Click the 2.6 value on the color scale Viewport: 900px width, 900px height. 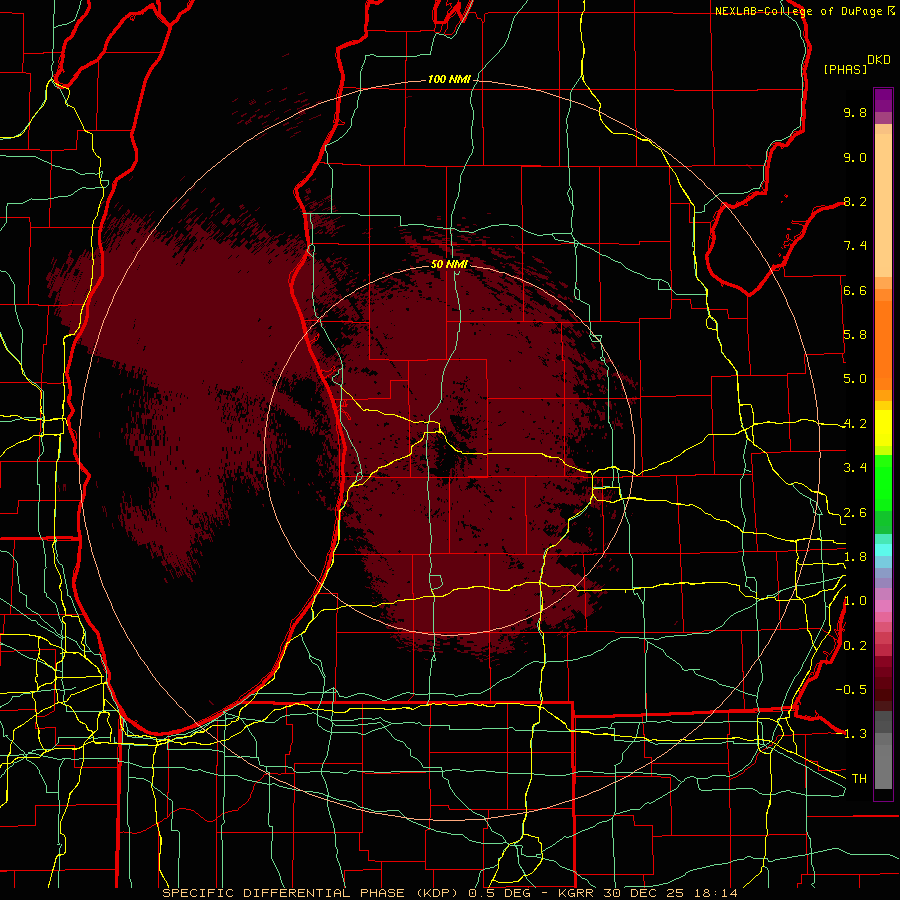[855, 513]
